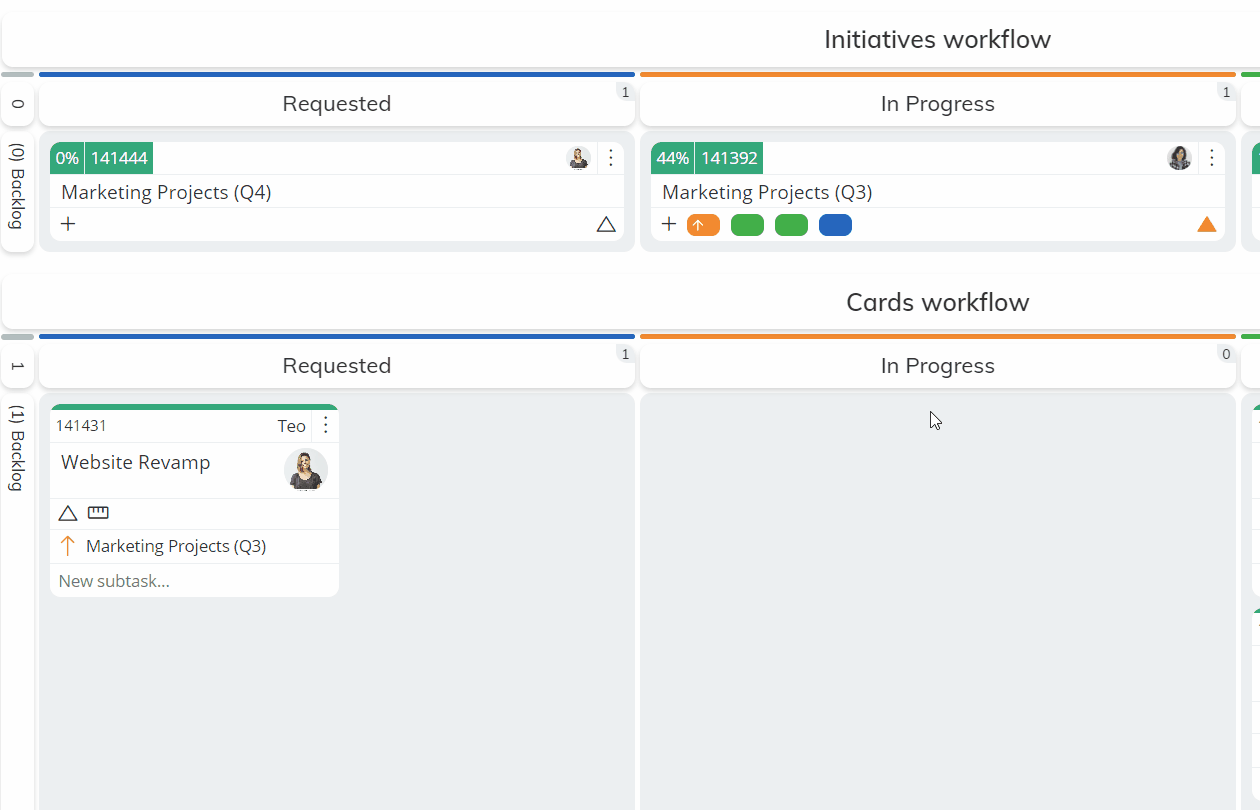Click the orange blocker triangle on card 141392

[1207, 224]
